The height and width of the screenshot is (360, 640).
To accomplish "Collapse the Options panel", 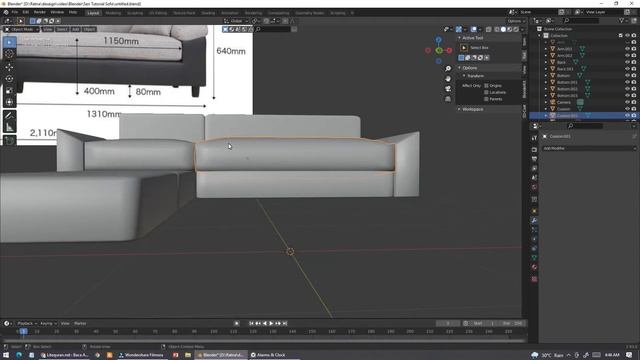I will (x=459, y=68).
